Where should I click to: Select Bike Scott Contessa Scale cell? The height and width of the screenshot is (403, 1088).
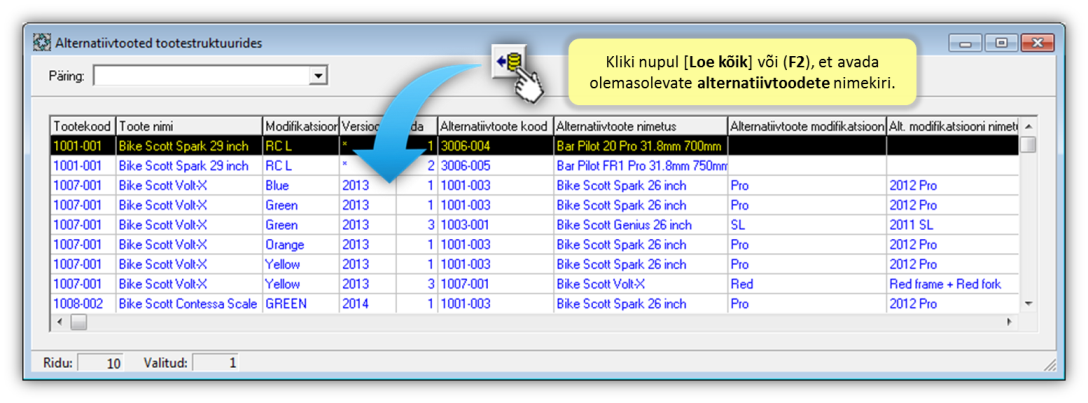point(189,304)
